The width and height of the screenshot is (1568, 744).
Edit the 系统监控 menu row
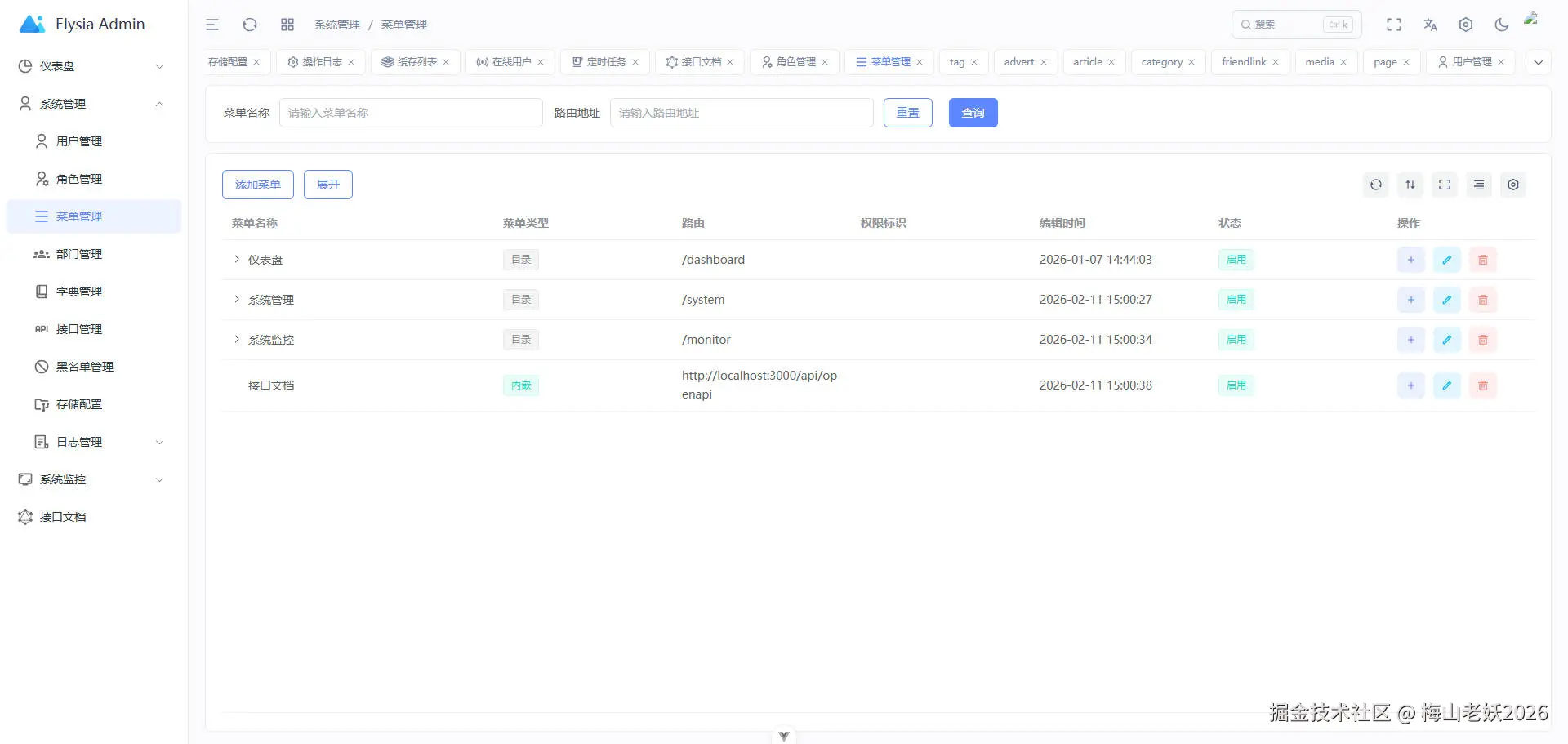pos(1447,340)
